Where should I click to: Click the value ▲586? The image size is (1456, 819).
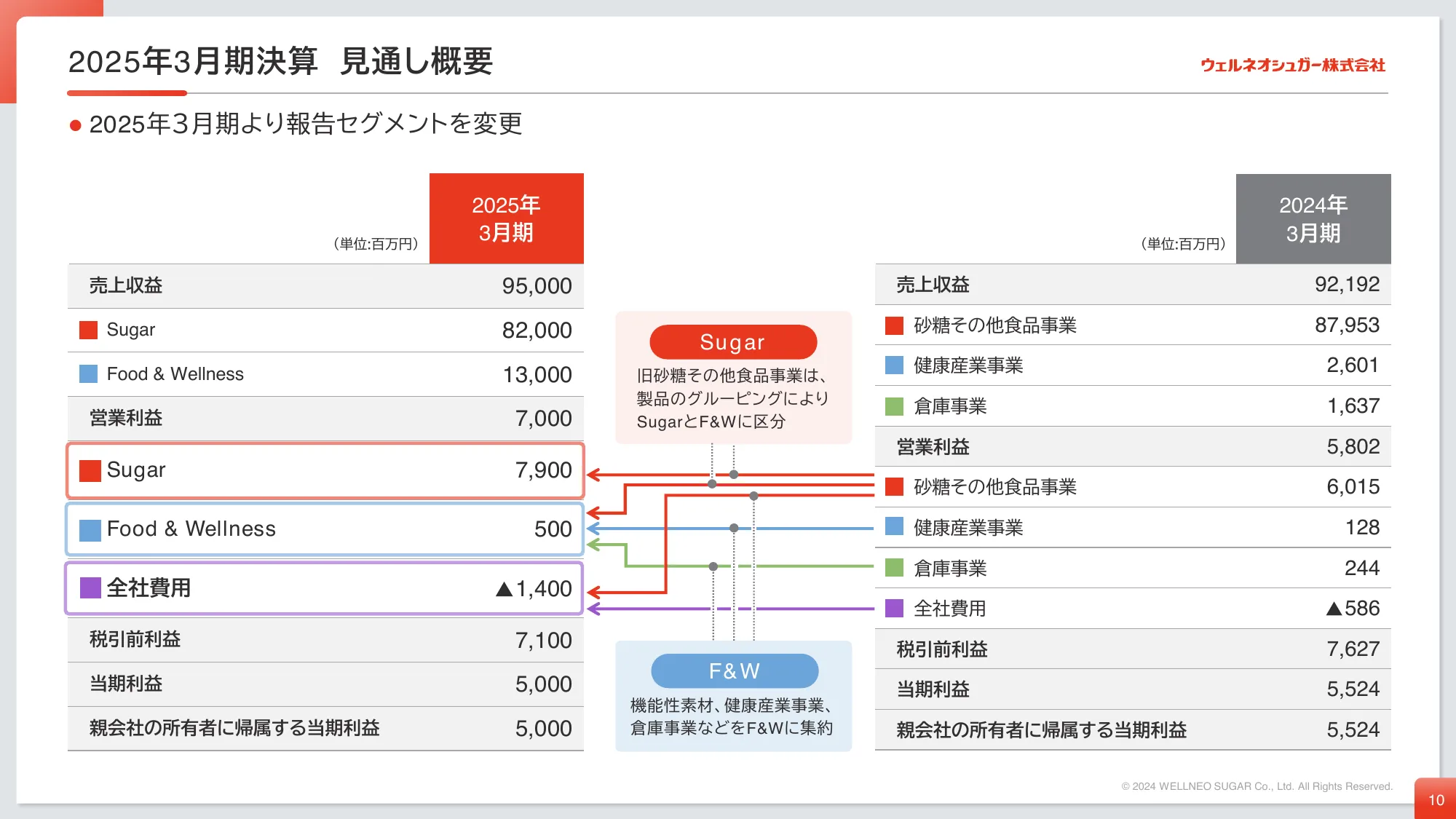[1353, 609]
